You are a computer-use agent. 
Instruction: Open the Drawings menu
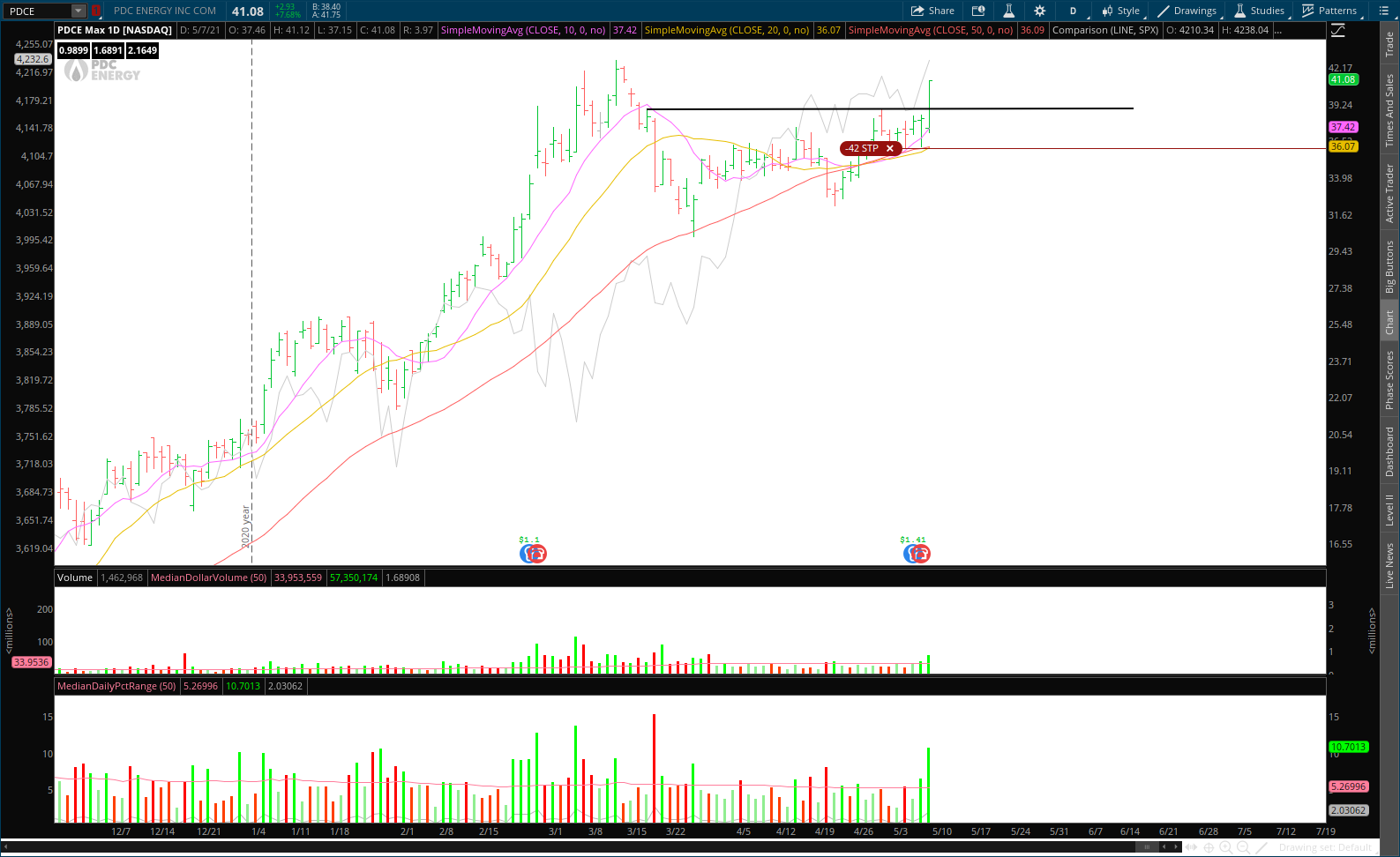click(x=1187, y=11)
